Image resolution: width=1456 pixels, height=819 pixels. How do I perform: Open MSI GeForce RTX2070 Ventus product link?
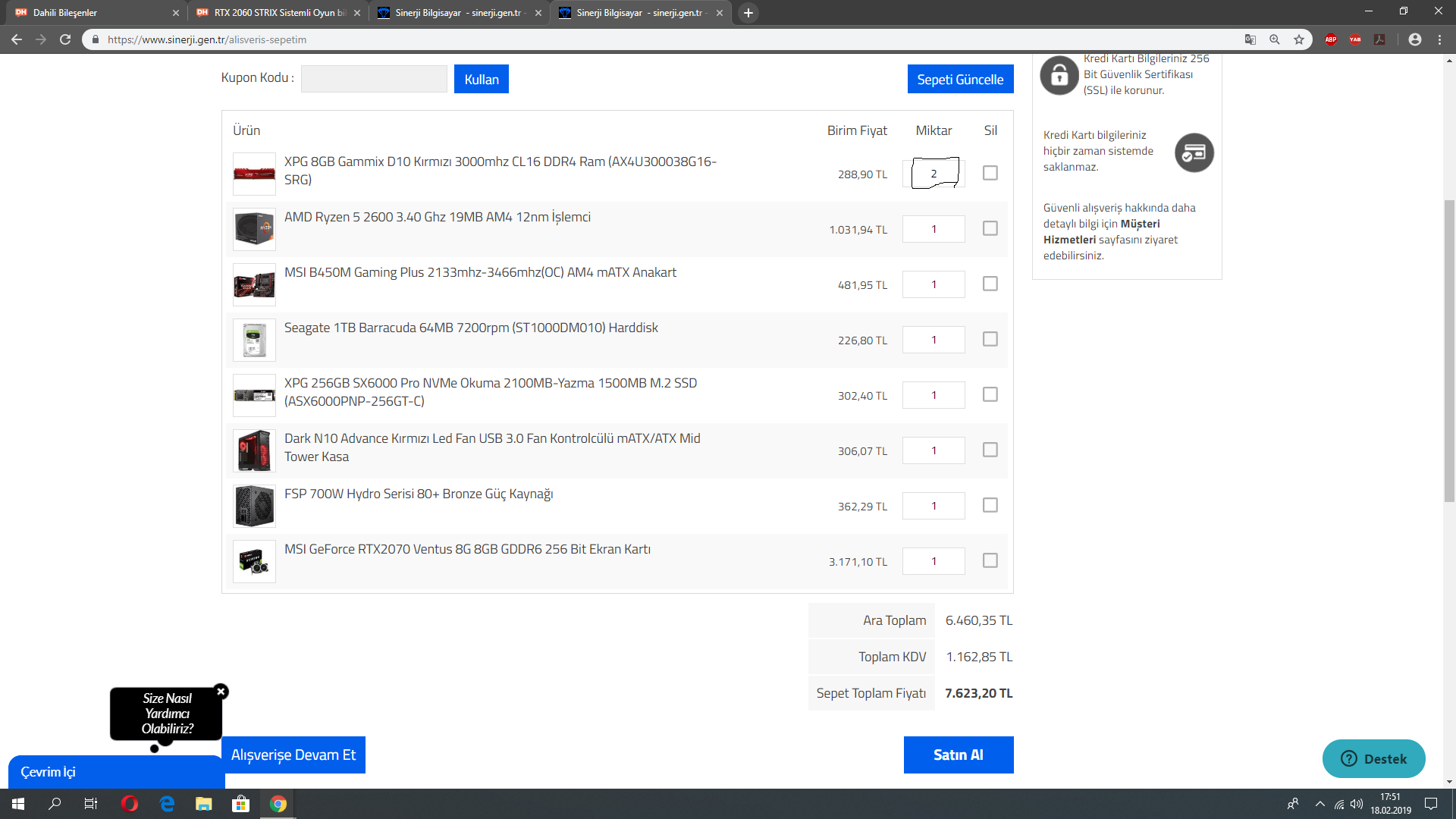click(x=467, y=549)
